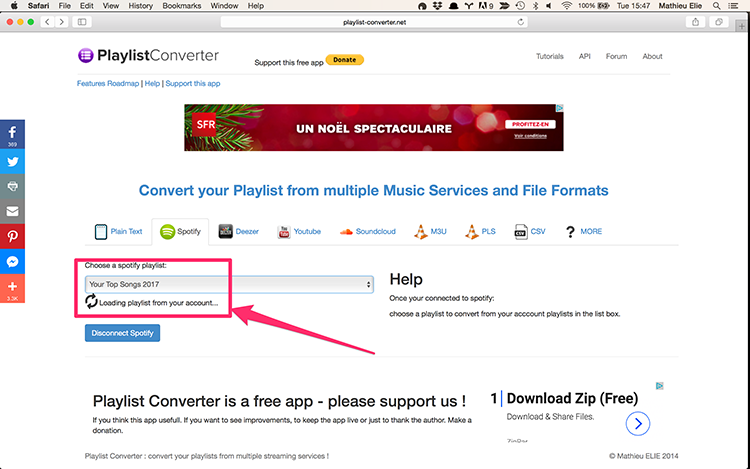Open a new tab with the plus button
The image size is (750, 469).
(x=741, y=26)
